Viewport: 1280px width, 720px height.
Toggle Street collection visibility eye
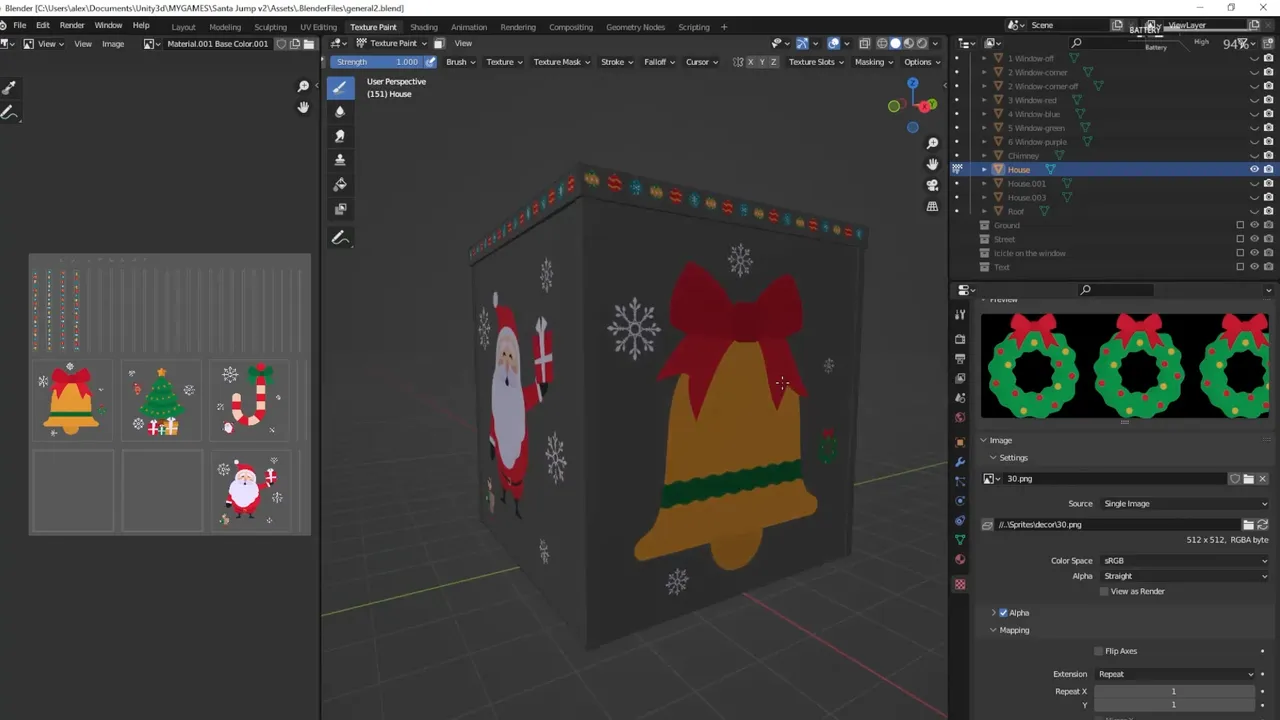click(1254, 239)
